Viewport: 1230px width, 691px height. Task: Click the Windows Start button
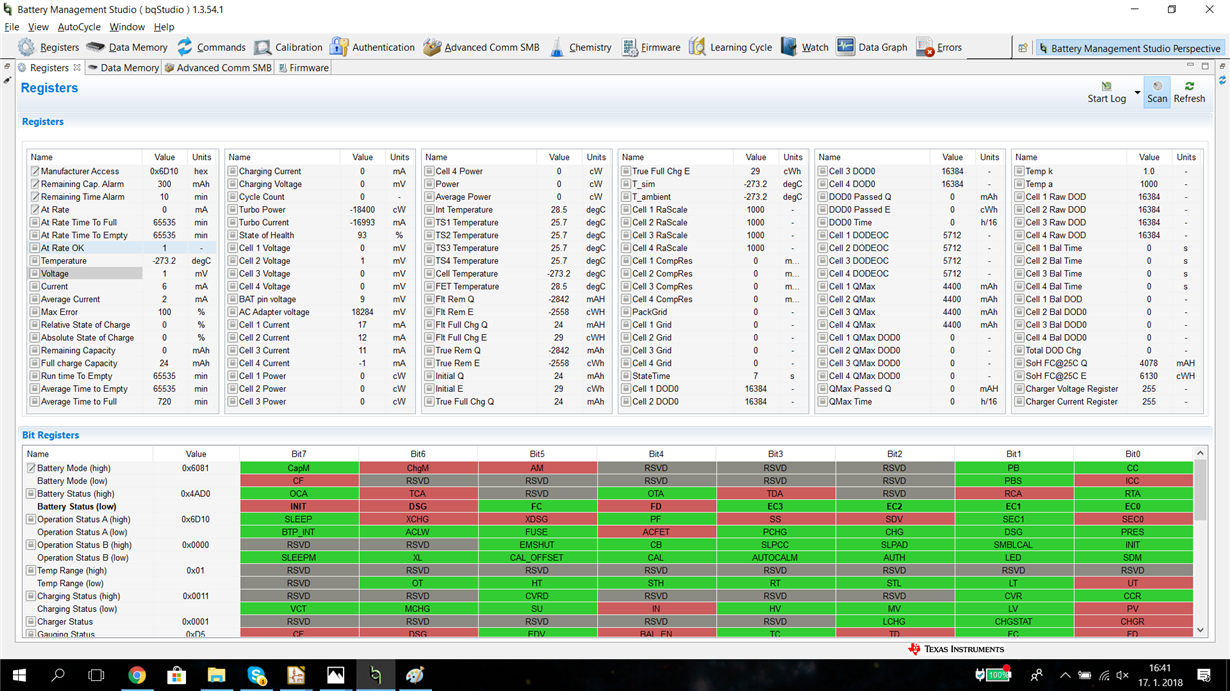tap(19, 675)
